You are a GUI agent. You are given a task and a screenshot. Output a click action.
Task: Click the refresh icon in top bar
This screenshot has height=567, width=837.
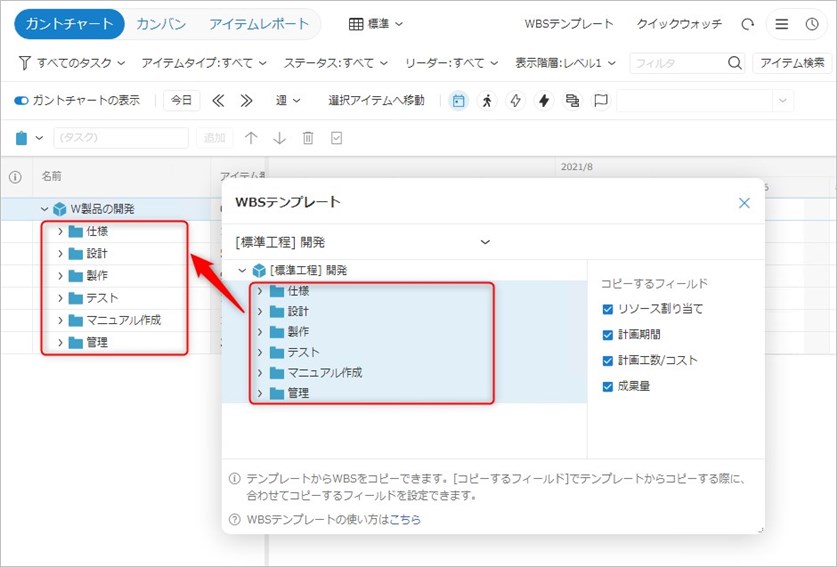747,24
